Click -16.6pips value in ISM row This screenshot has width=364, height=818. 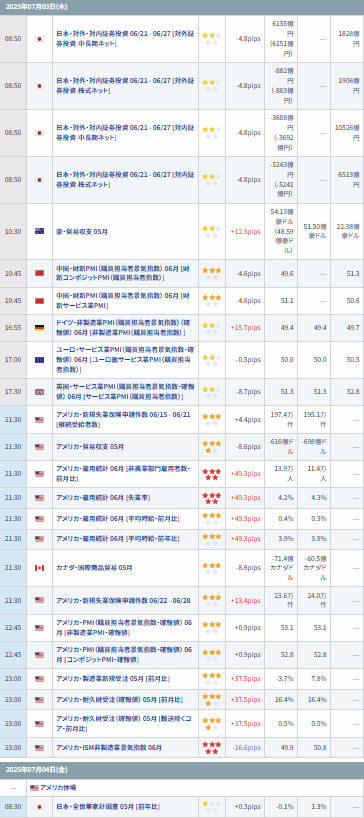click(x=246, y=748)
